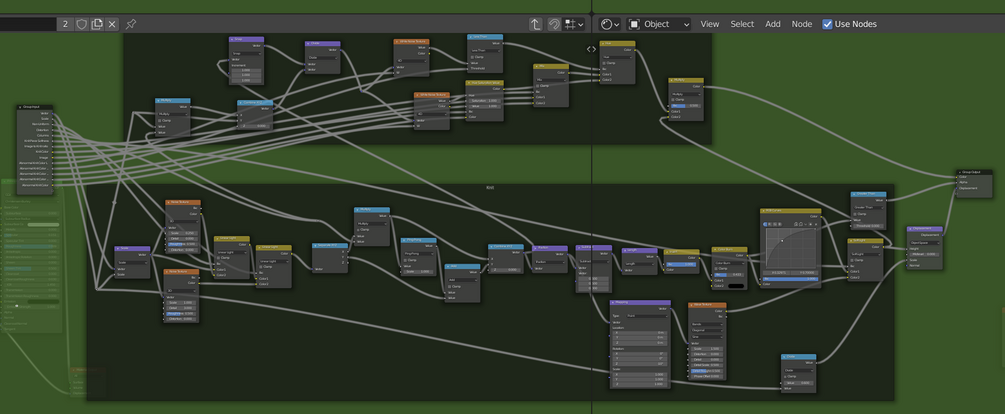
Task: Select the Hue Saturation Value node header
Action: 485,83
